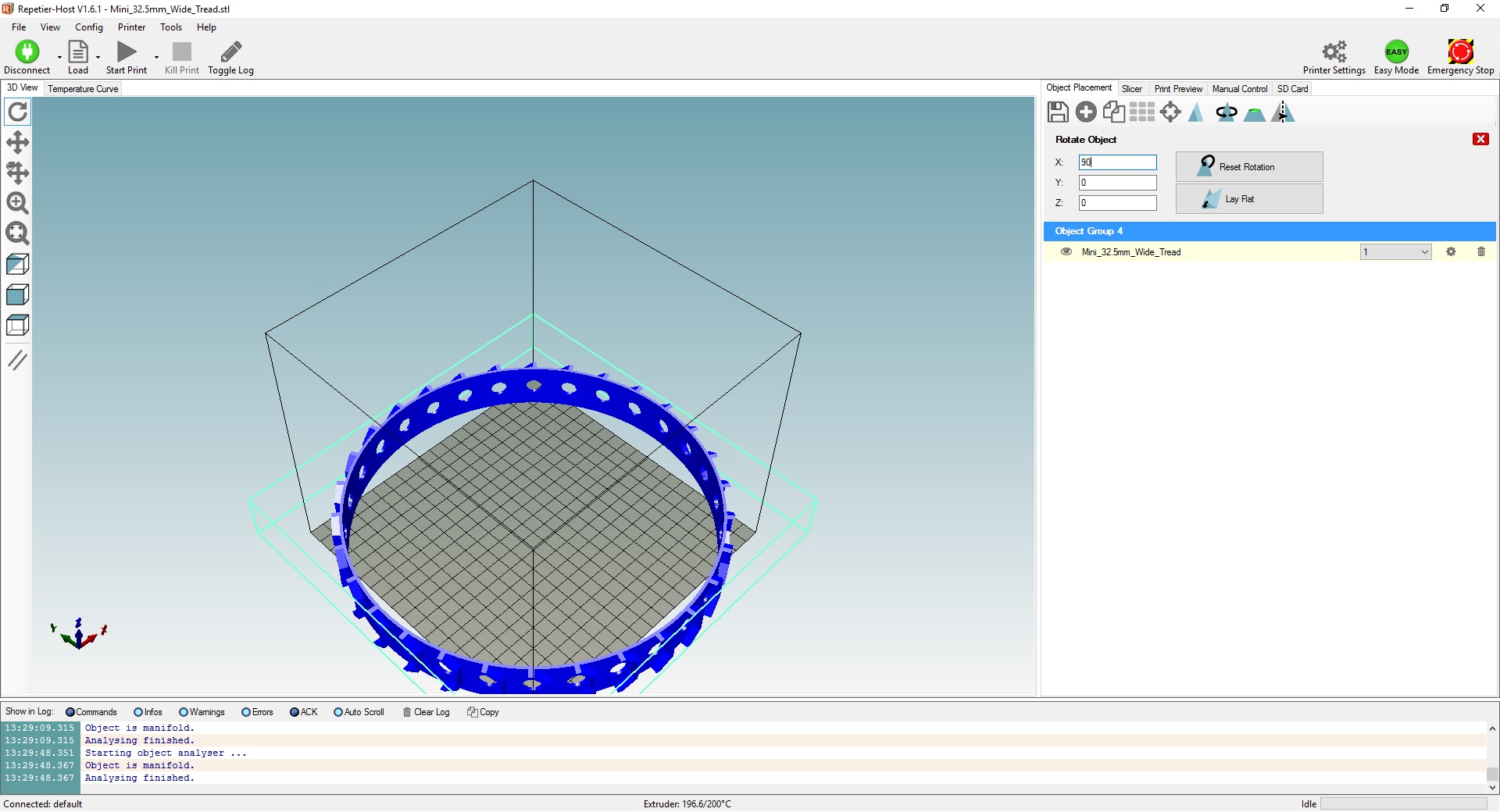The image size is (1500, 812).
Task: Click the Add Object plus icon
Action: pyautogui.click(x=1086, y=112)
